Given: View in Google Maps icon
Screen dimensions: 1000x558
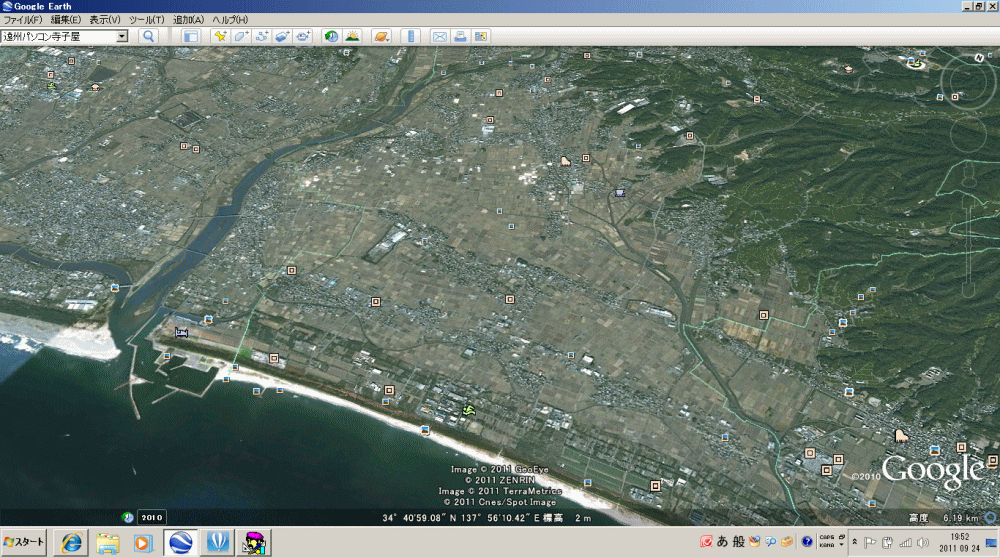Looking at the screenshot, I should [x=481, y=36].
